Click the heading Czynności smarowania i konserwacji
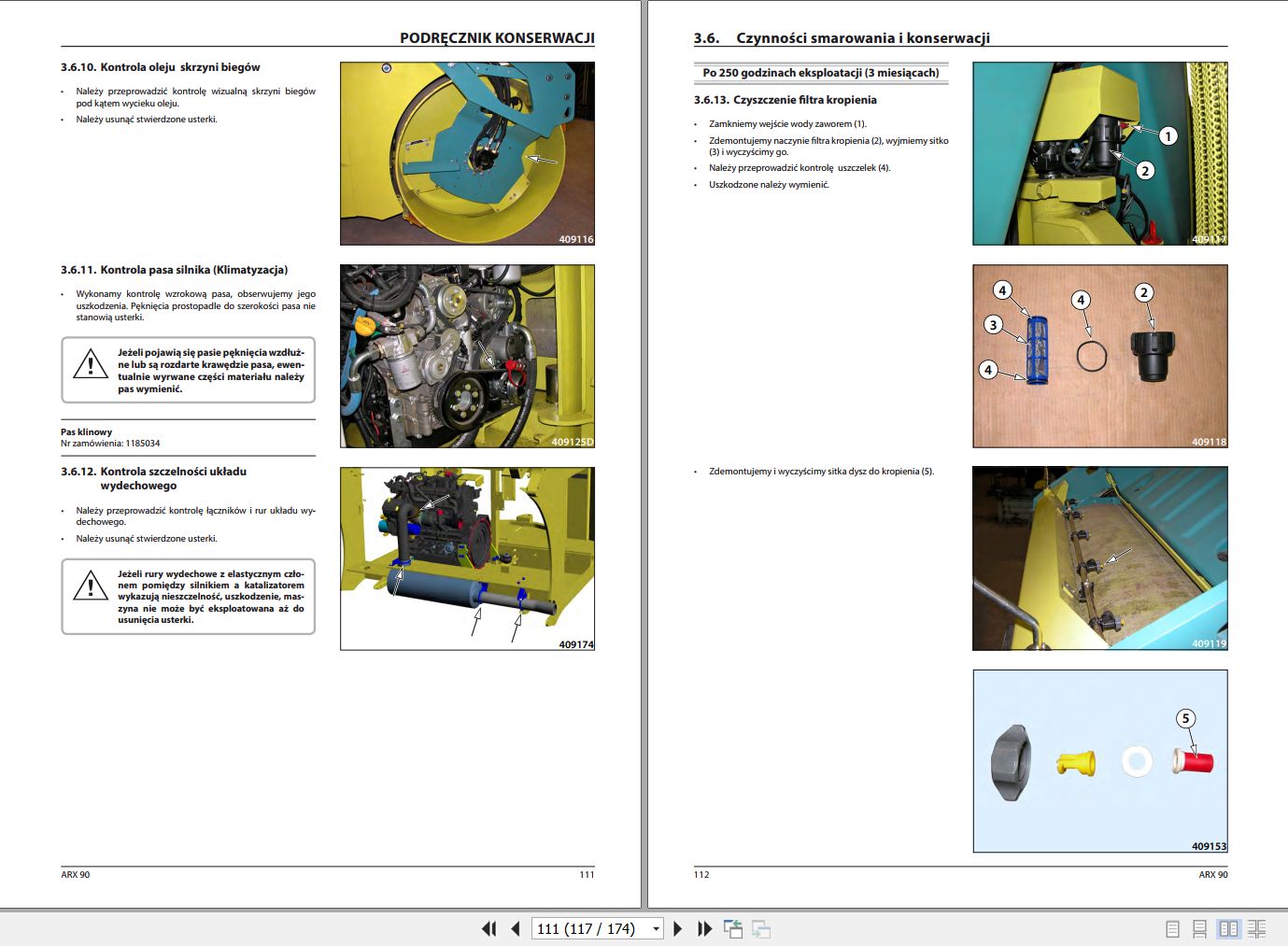Image resolution: width=1288 pixels, height=946 pixels. click(864, 39)
